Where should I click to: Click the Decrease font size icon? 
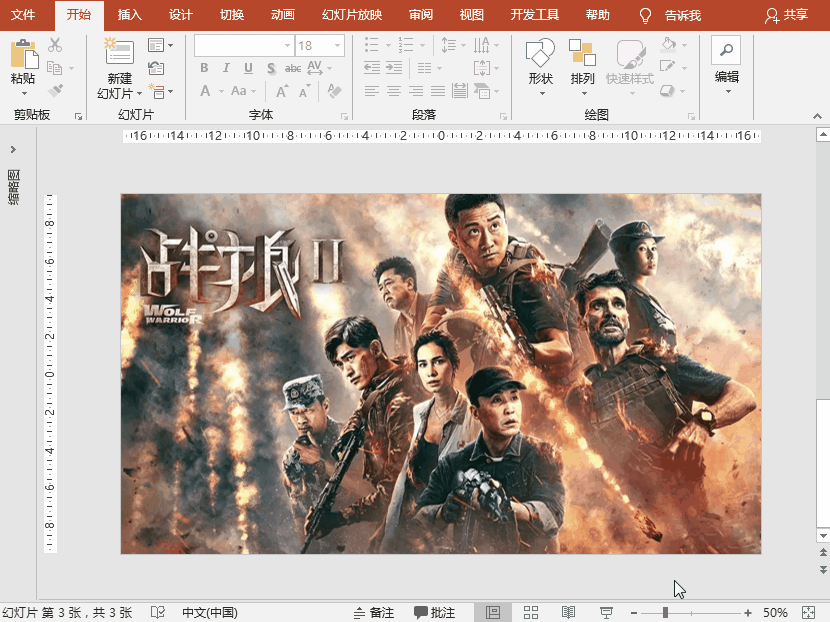click(x=304, y=91)
